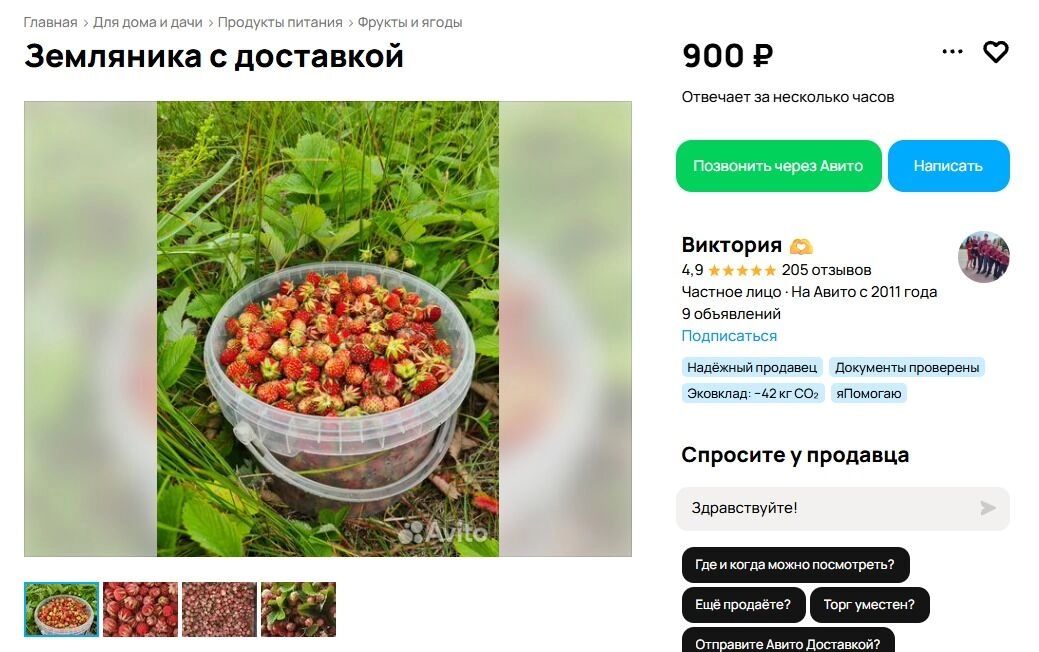
Task: Click the Написать button
Action: (x=948, y=166)
